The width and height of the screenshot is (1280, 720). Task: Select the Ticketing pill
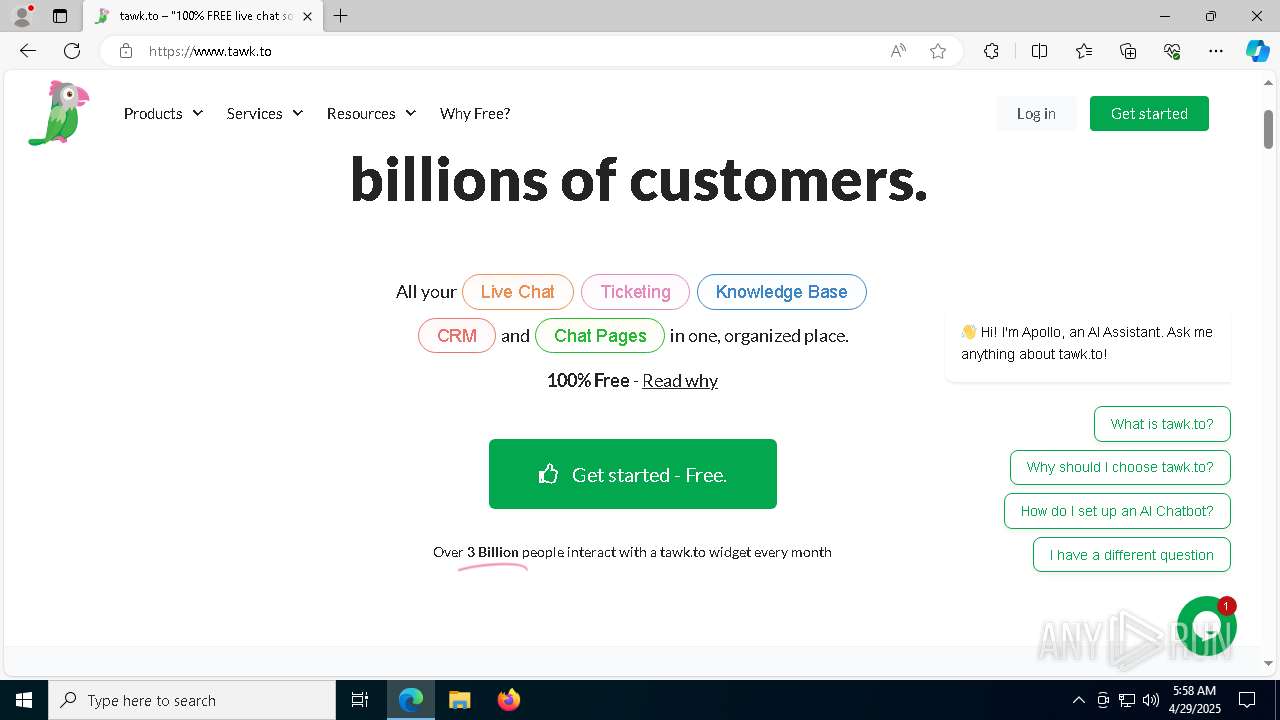635,292
